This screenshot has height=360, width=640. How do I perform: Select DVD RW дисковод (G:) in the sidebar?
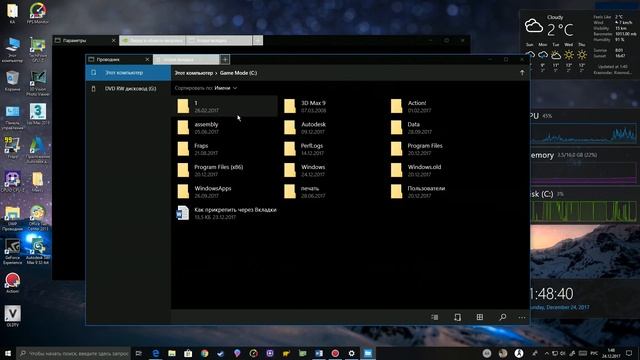point(128,89)
